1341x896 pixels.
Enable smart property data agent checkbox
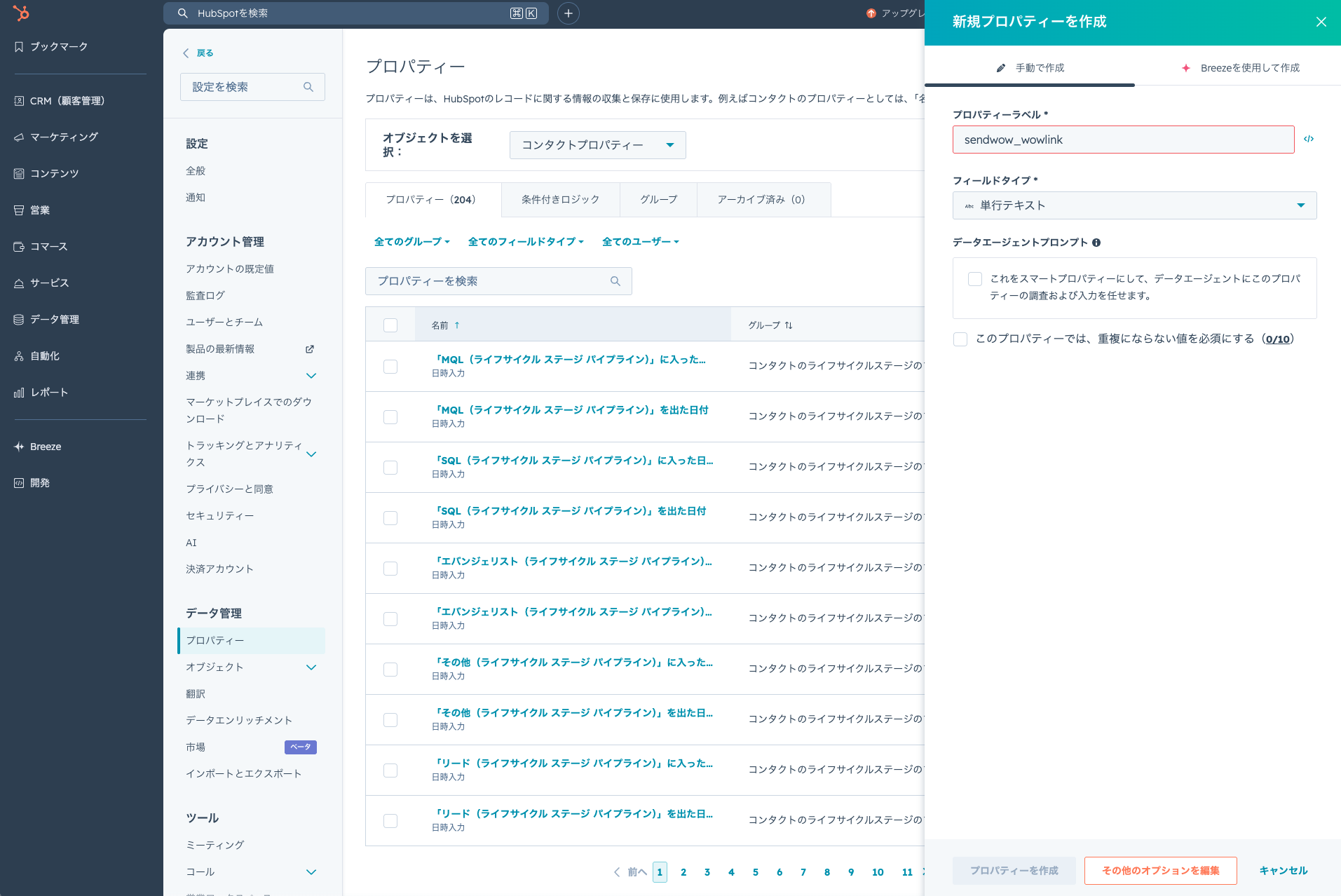coord(975,279)
